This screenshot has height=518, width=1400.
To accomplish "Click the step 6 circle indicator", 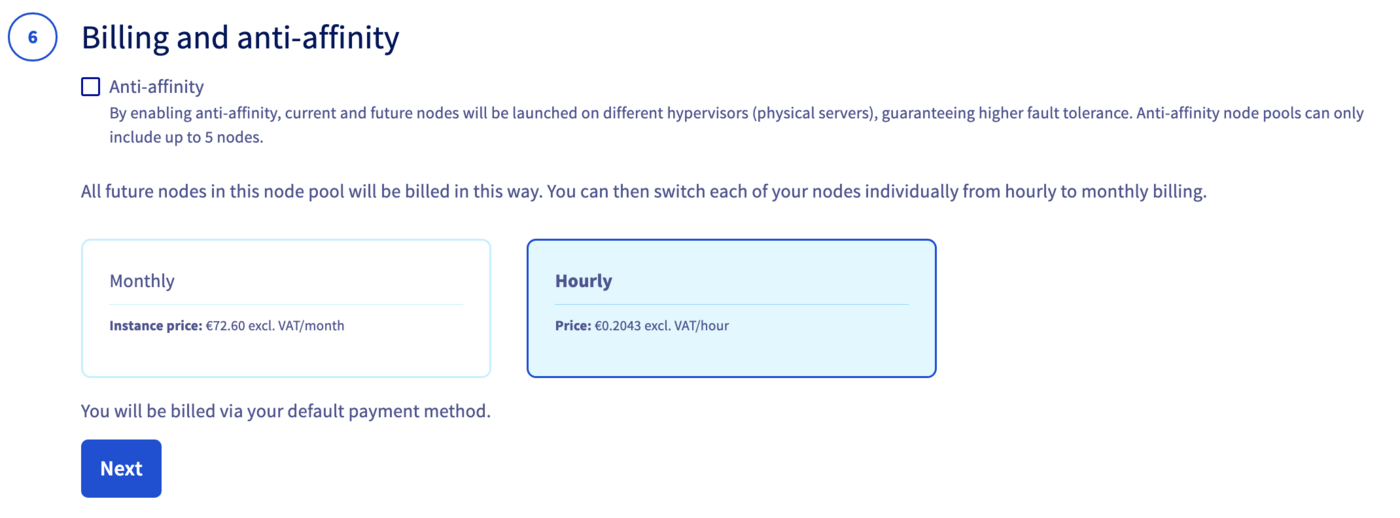I will tap(33, 38).
